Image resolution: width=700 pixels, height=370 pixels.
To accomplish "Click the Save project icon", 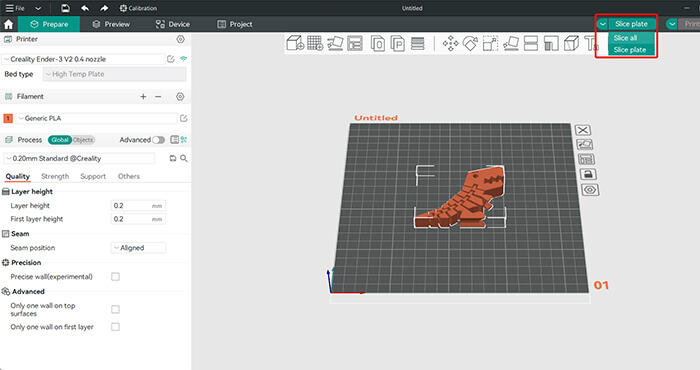I will click(65, 8).
